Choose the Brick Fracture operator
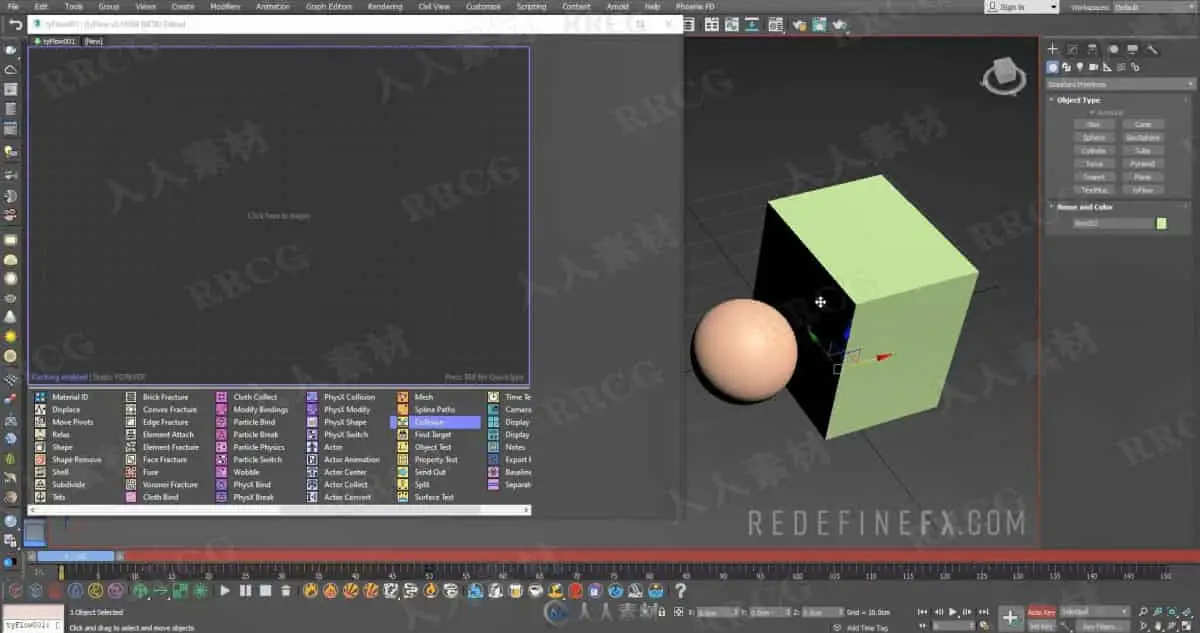 [x=165, y=397]
